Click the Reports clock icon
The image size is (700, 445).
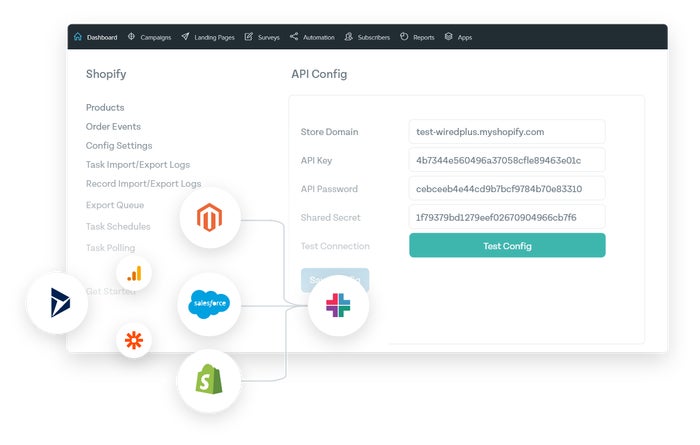pyautogui.click(x=404, y=37)
